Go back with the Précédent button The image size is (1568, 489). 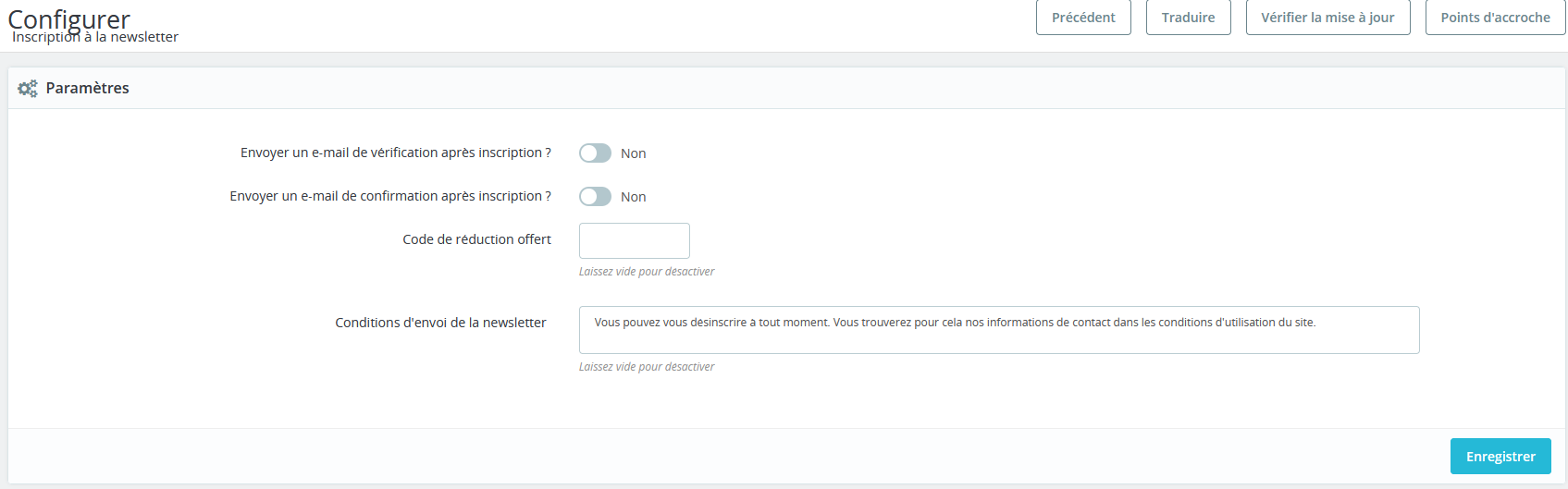pos(1083,18)
